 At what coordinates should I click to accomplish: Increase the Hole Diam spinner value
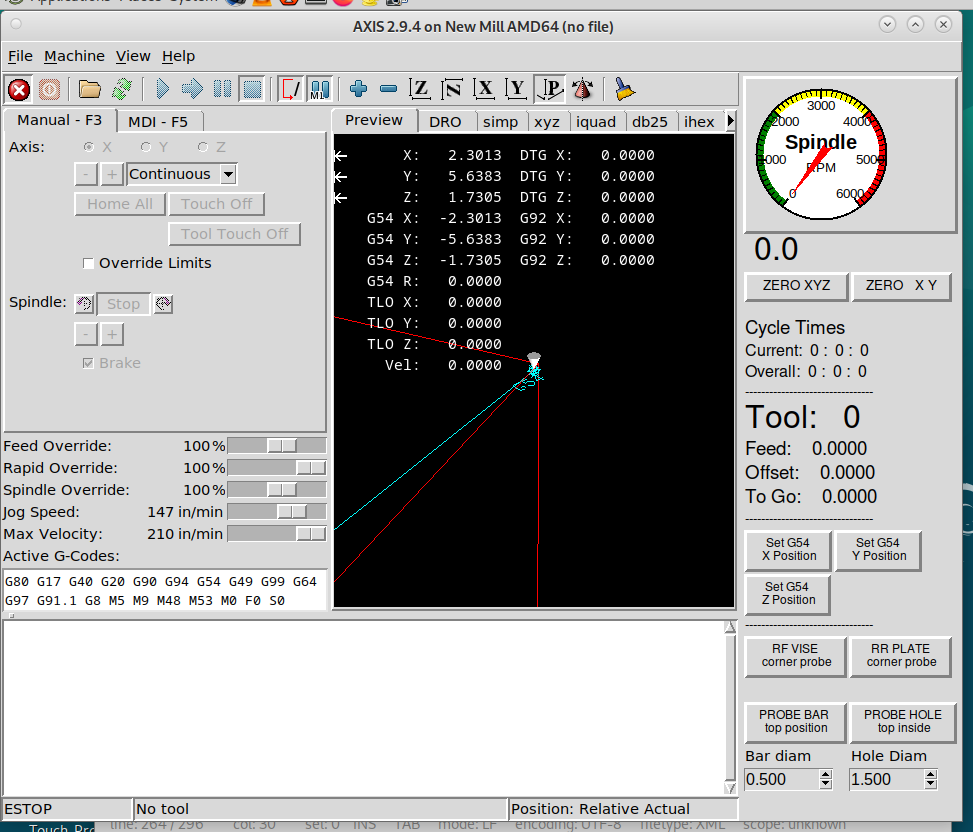(x=931, y=774)
